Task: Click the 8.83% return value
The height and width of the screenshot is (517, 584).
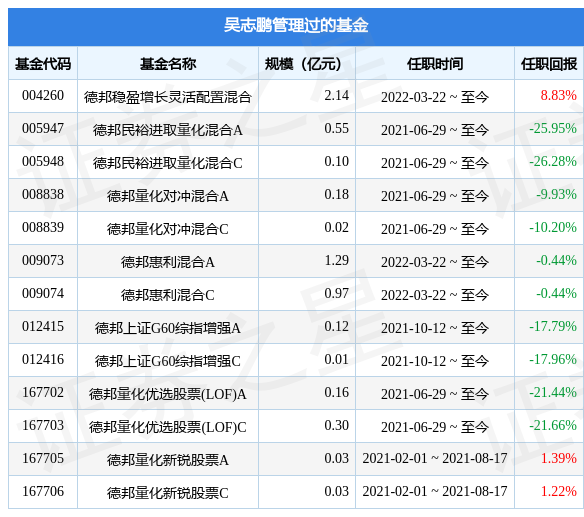Action: (x=558, y=96)
